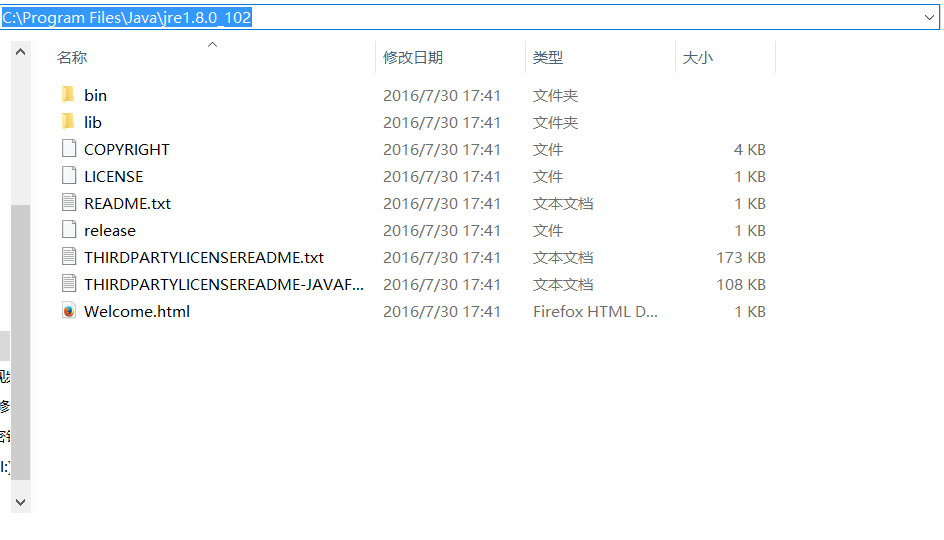Click the modified date of release

tap(442, 231)
